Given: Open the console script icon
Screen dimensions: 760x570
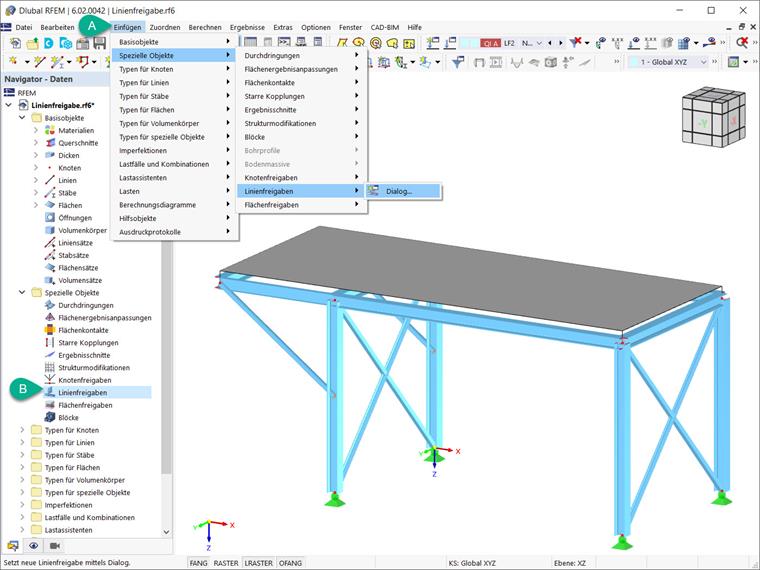Looking at the screenshot, I should [284, 43].
